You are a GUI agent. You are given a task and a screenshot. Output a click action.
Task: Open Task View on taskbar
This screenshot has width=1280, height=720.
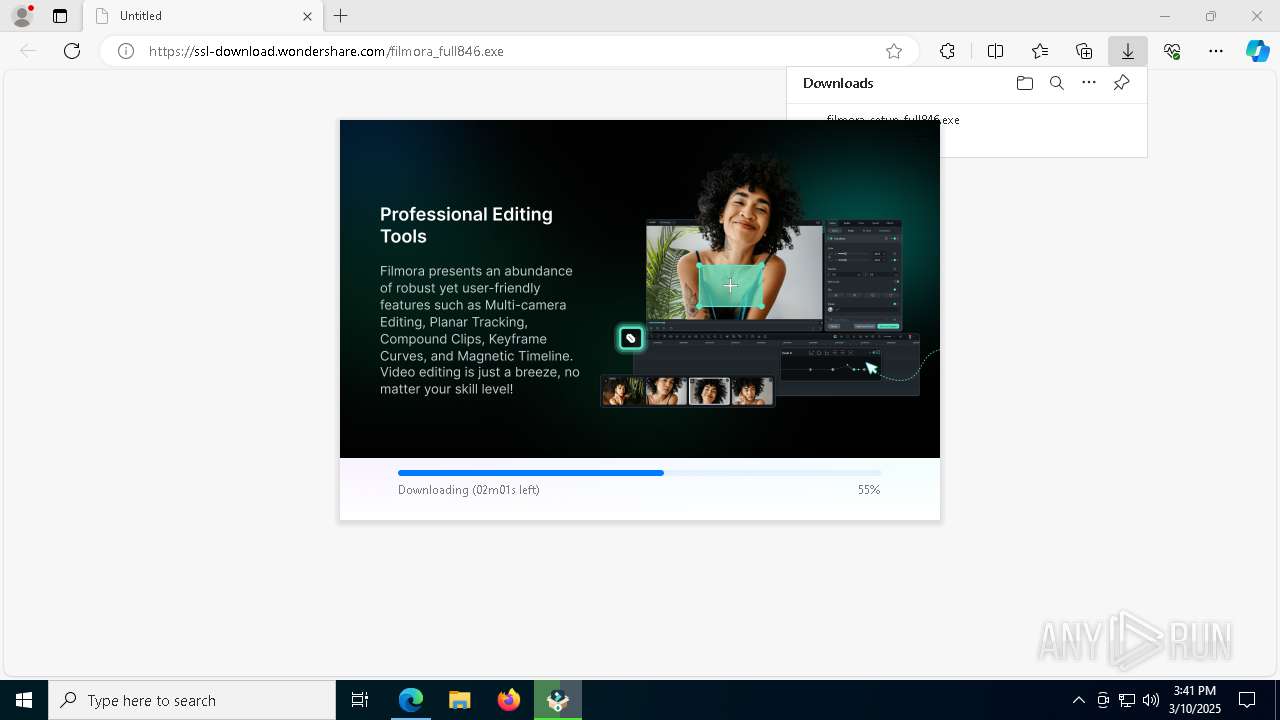(x=360, y=700)
